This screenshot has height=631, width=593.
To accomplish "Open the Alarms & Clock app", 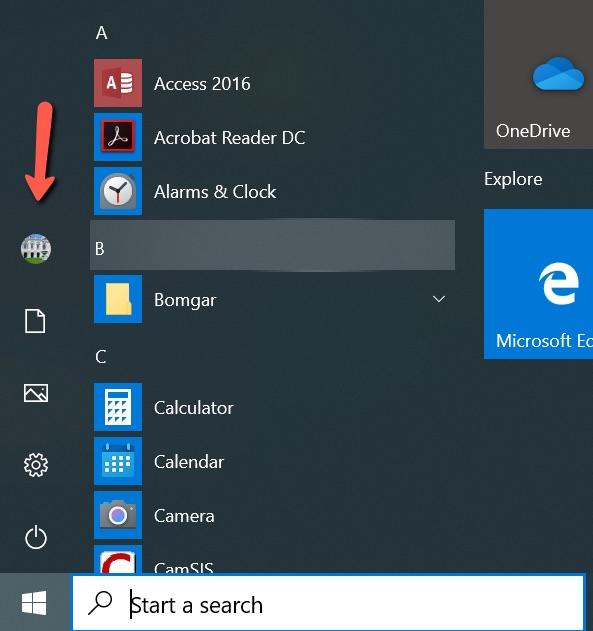I will [x=273, y=191].
